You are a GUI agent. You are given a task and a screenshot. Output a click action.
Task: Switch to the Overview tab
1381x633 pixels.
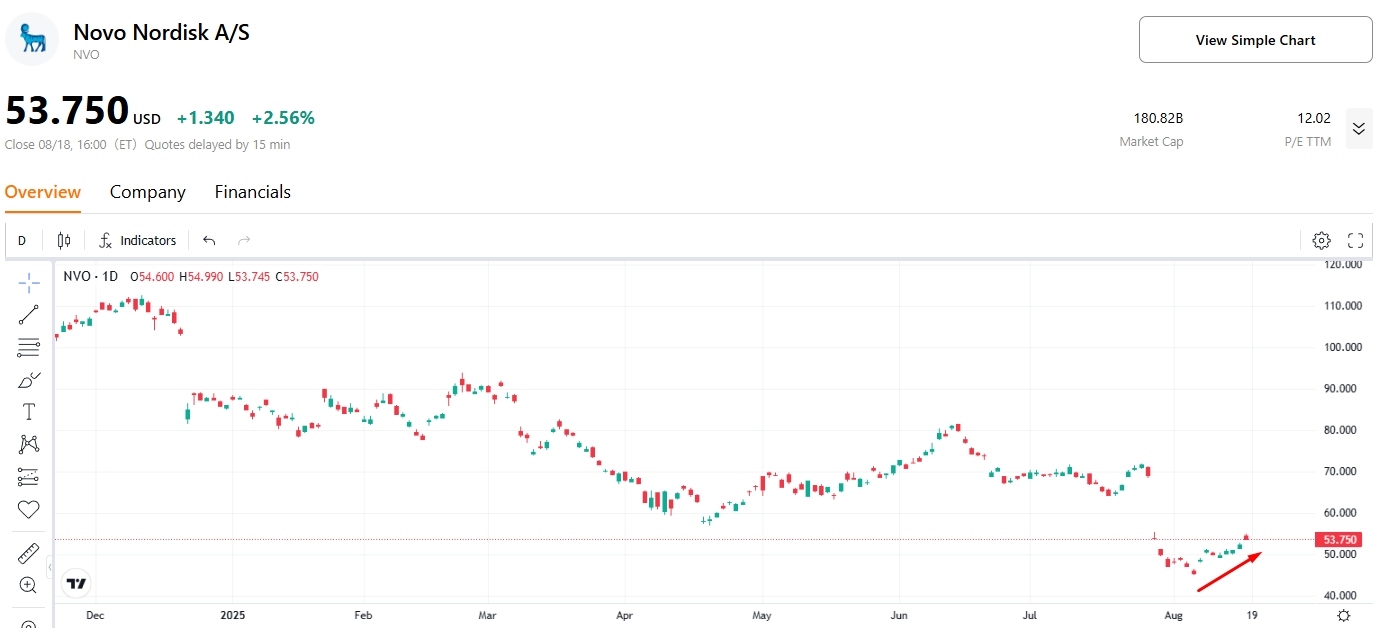[43, 192]
